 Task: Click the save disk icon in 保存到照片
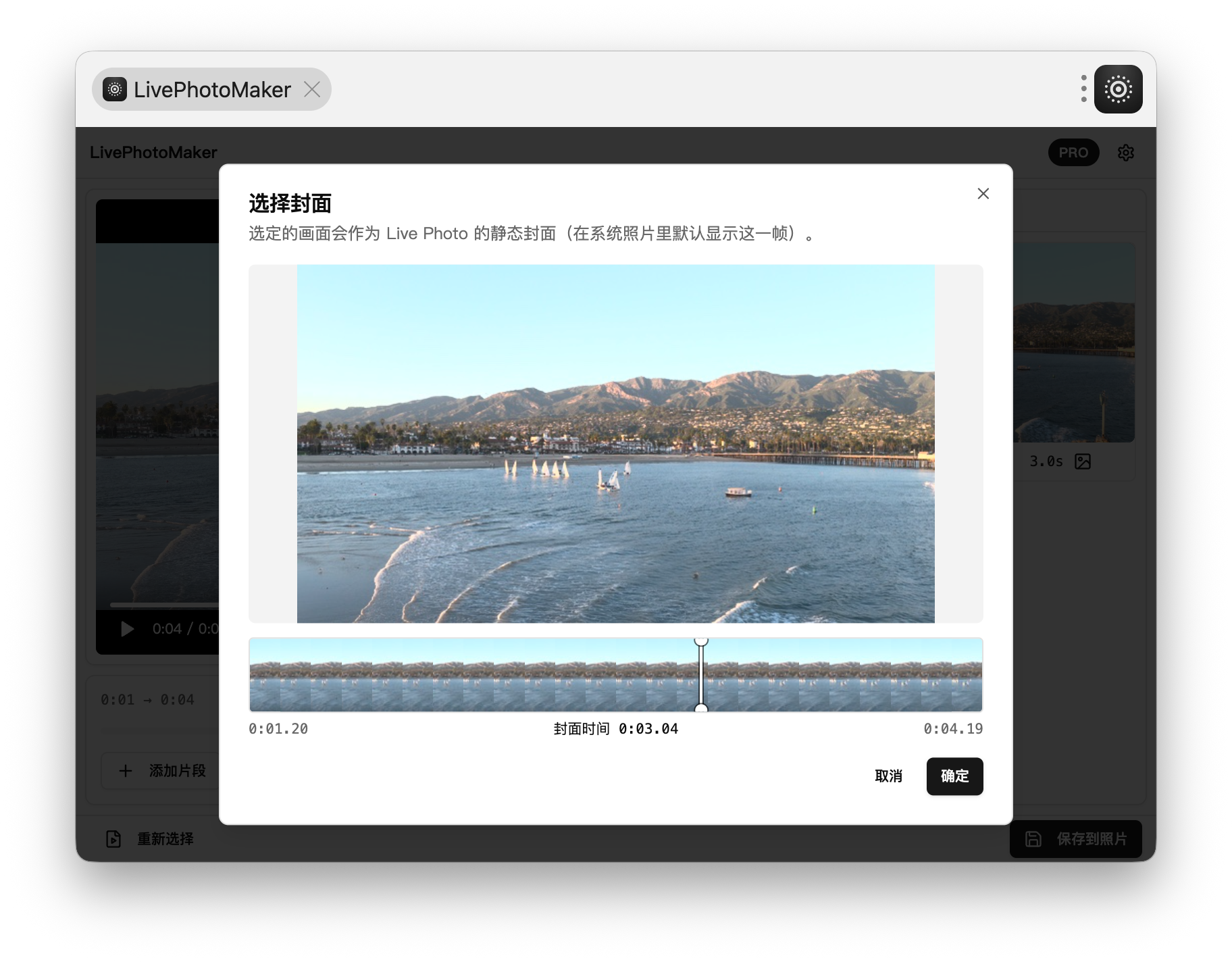click(1033, 839)
